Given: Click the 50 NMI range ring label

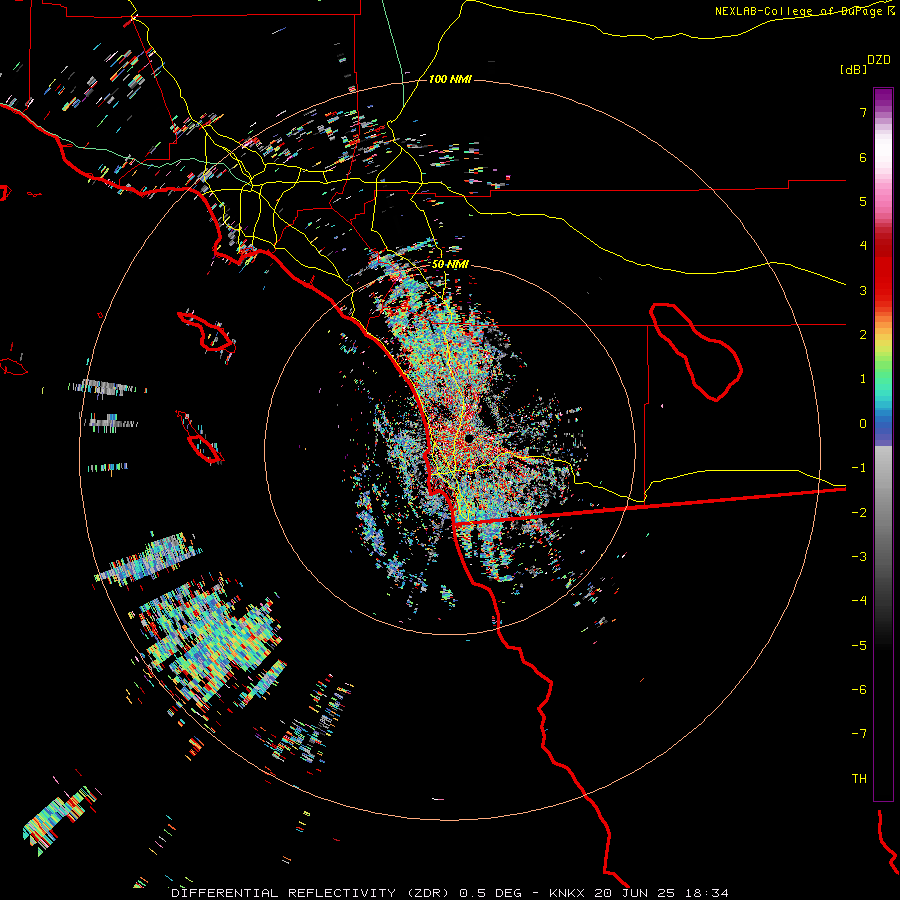Looking at the screenshot, I should pos(450,264).
